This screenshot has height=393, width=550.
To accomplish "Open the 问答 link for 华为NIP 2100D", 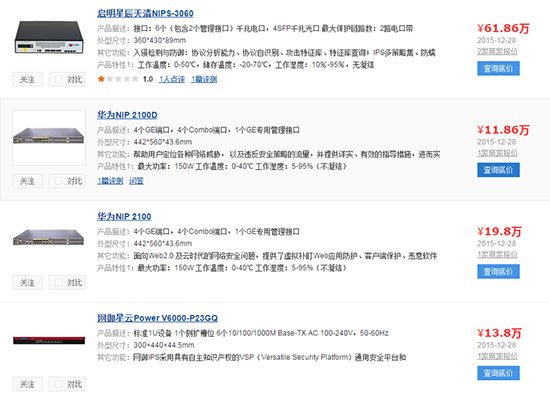I will tap(136, 181).
